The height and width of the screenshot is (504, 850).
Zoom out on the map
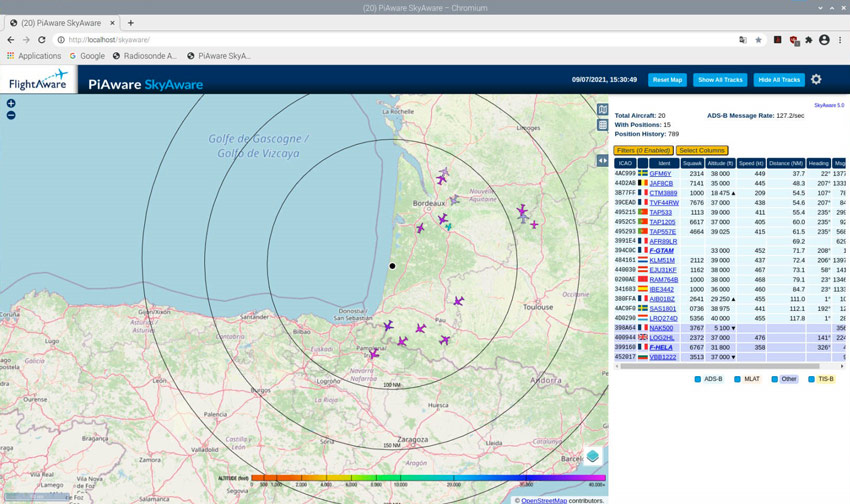(11, 115)
